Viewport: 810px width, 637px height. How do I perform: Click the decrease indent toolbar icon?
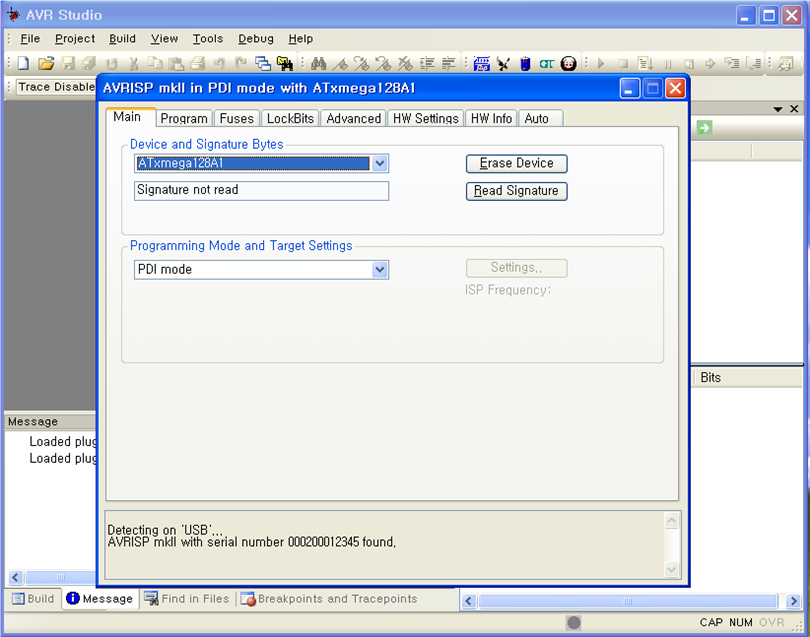pos(448,64)
